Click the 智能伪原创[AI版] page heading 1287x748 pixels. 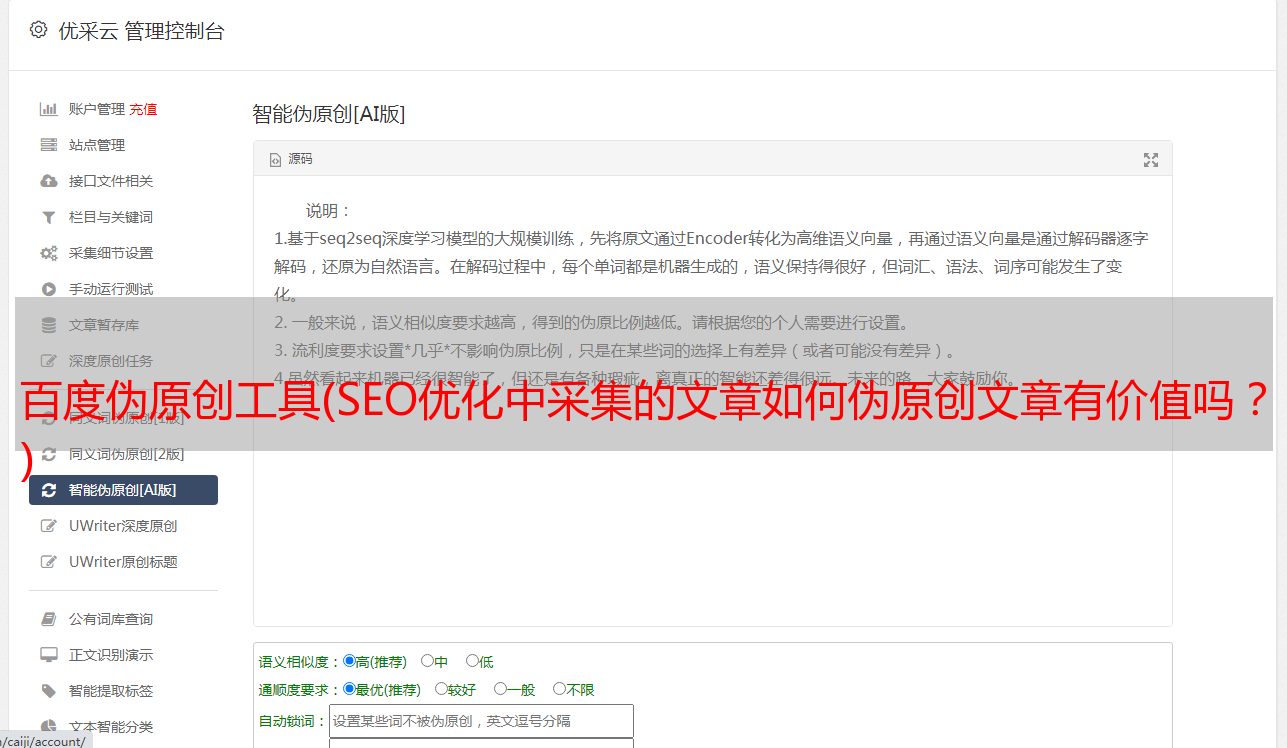[329, 114]
